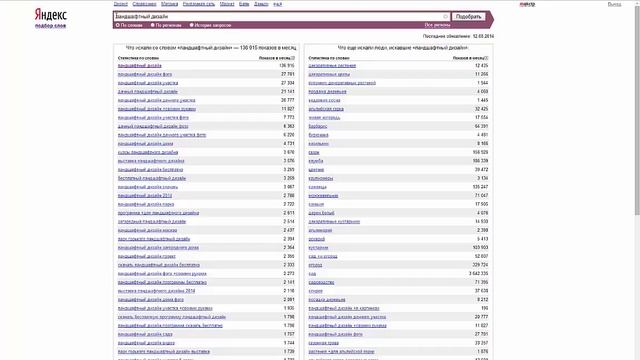The width and height of the screenshot is (640, 360).
Task: Open the 'кизильник' related link
Action: [x=318, y=144]
